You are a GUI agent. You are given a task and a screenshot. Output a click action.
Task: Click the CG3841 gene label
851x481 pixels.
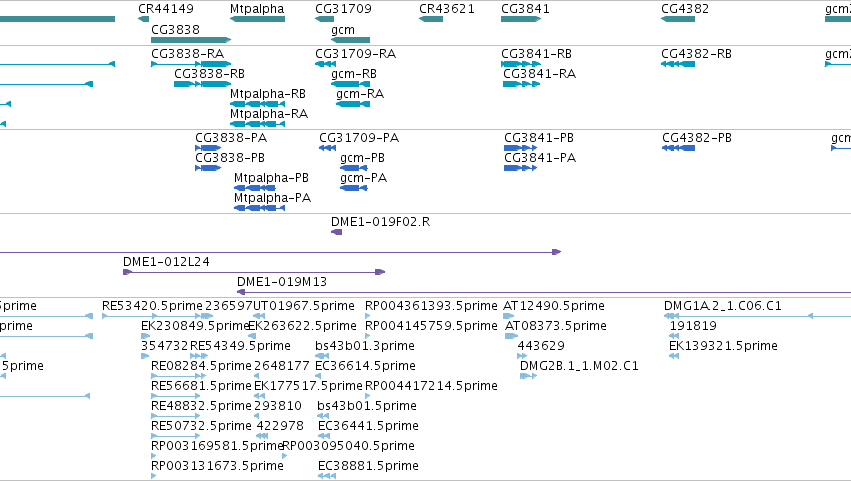[525, 9]
